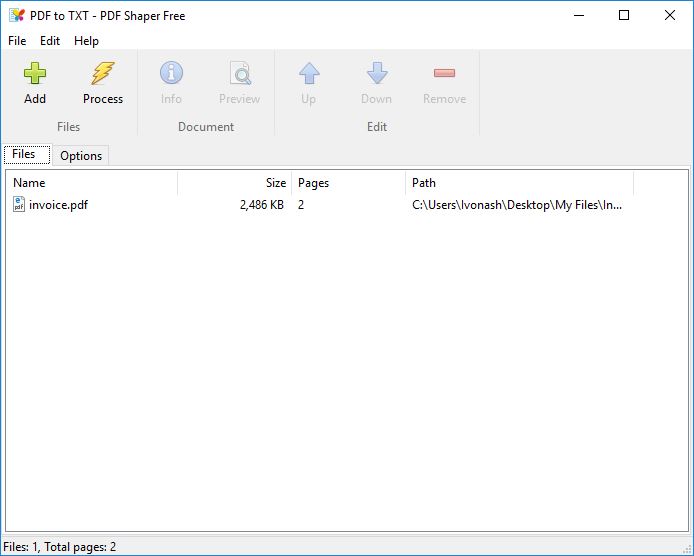Click the pages value 2 for invoice.pdf
694x556 pixels.
click(301, 205)
